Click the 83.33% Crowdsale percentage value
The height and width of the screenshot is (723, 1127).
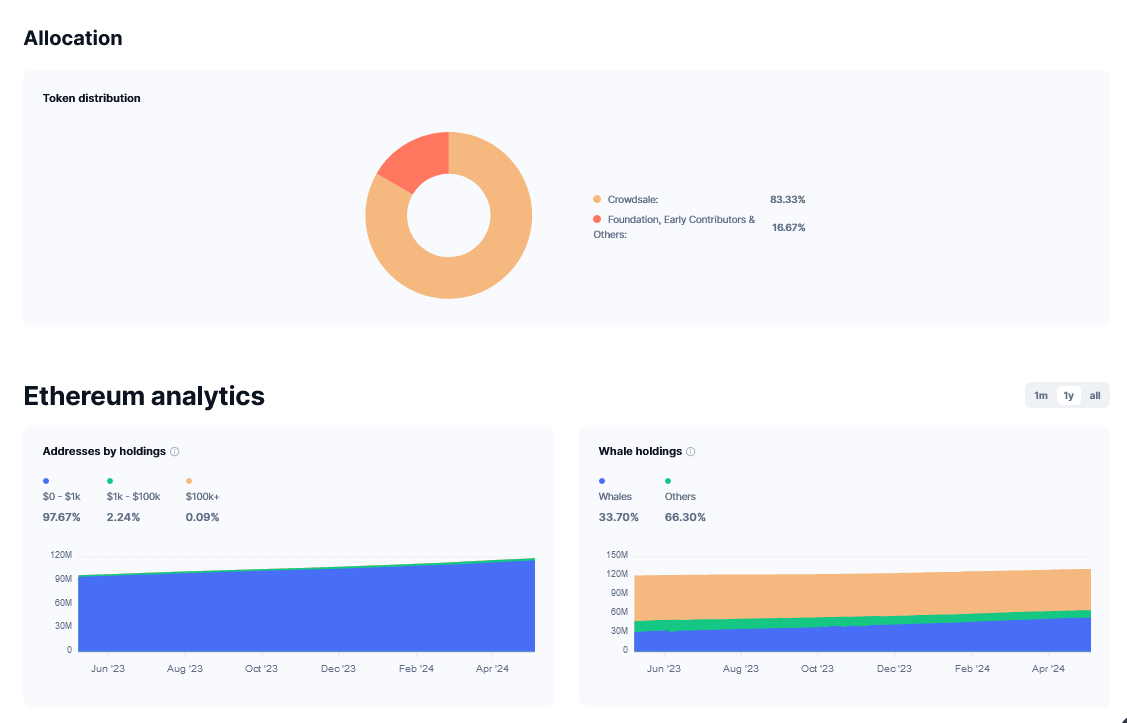coord(787,200)
